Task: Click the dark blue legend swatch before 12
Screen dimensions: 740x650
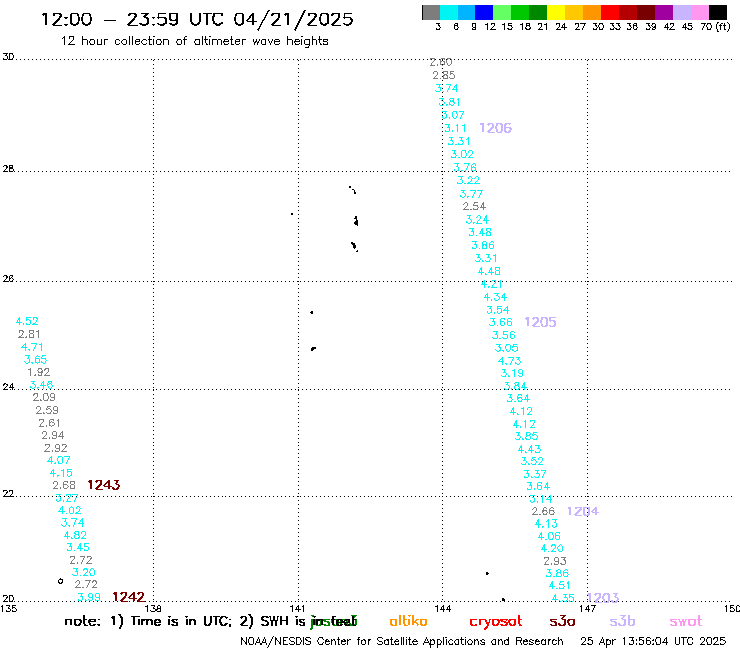Action: point(485,12)
